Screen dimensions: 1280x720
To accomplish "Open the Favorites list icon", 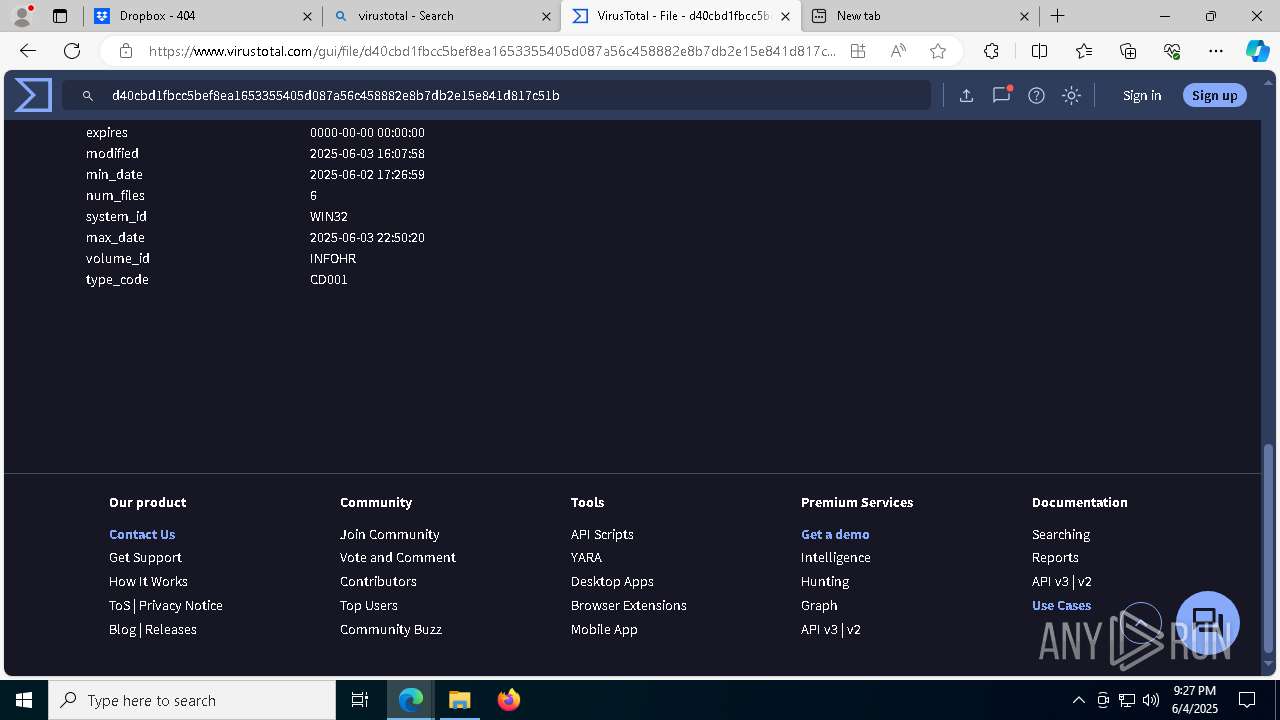I will pos(1084,51).
